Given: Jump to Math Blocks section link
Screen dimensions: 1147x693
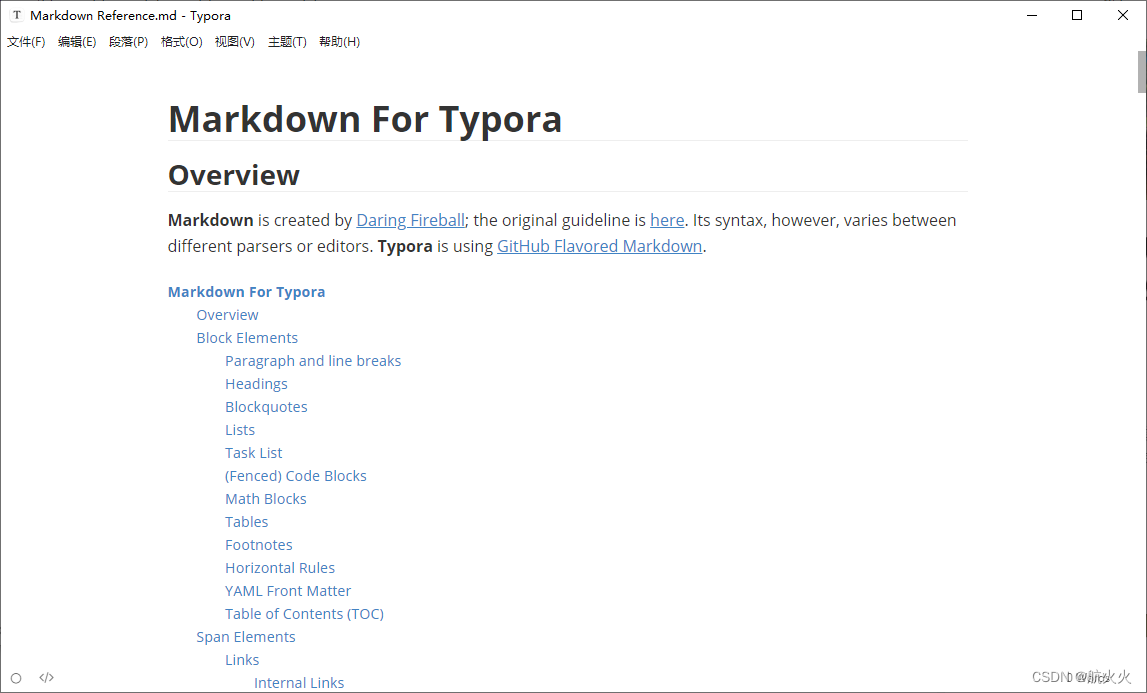Looking at the screenshot, I should pyautogui.click(x=266, y=499).
